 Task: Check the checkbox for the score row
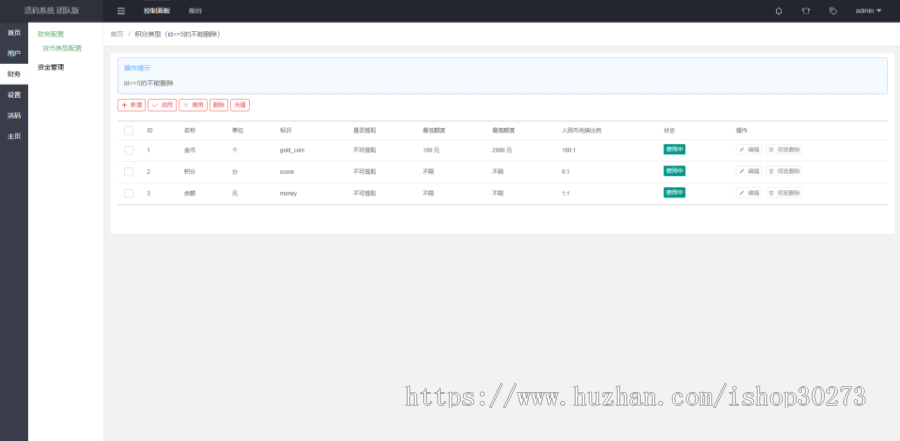pos(129,172)
